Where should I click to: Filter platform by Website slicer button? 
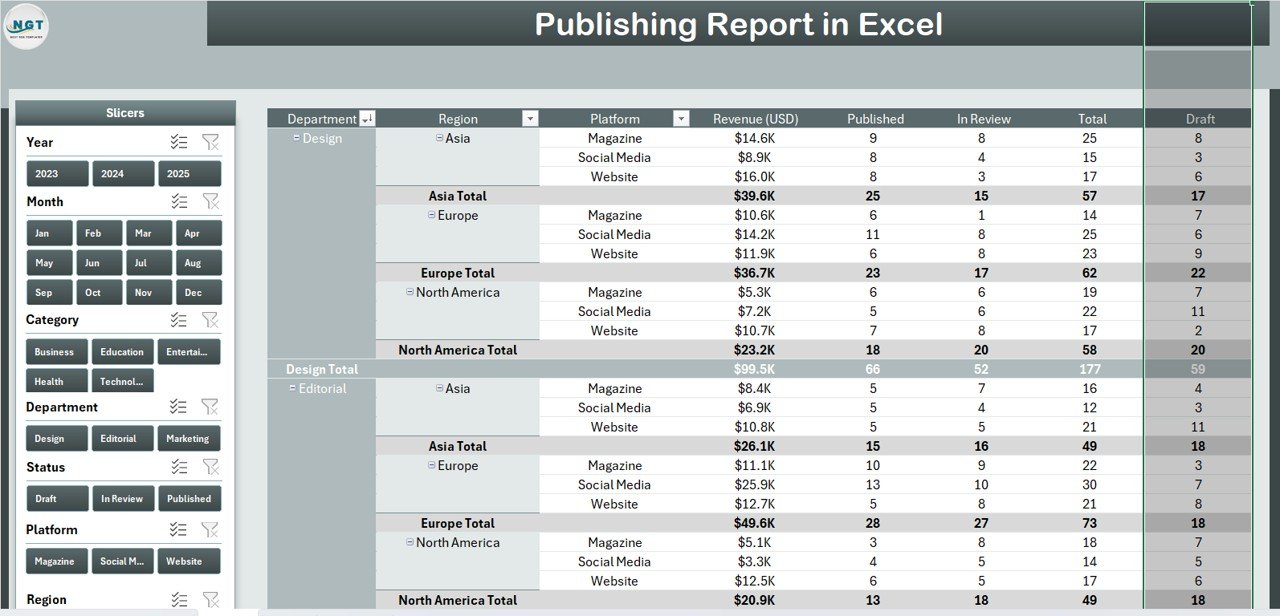189,561
